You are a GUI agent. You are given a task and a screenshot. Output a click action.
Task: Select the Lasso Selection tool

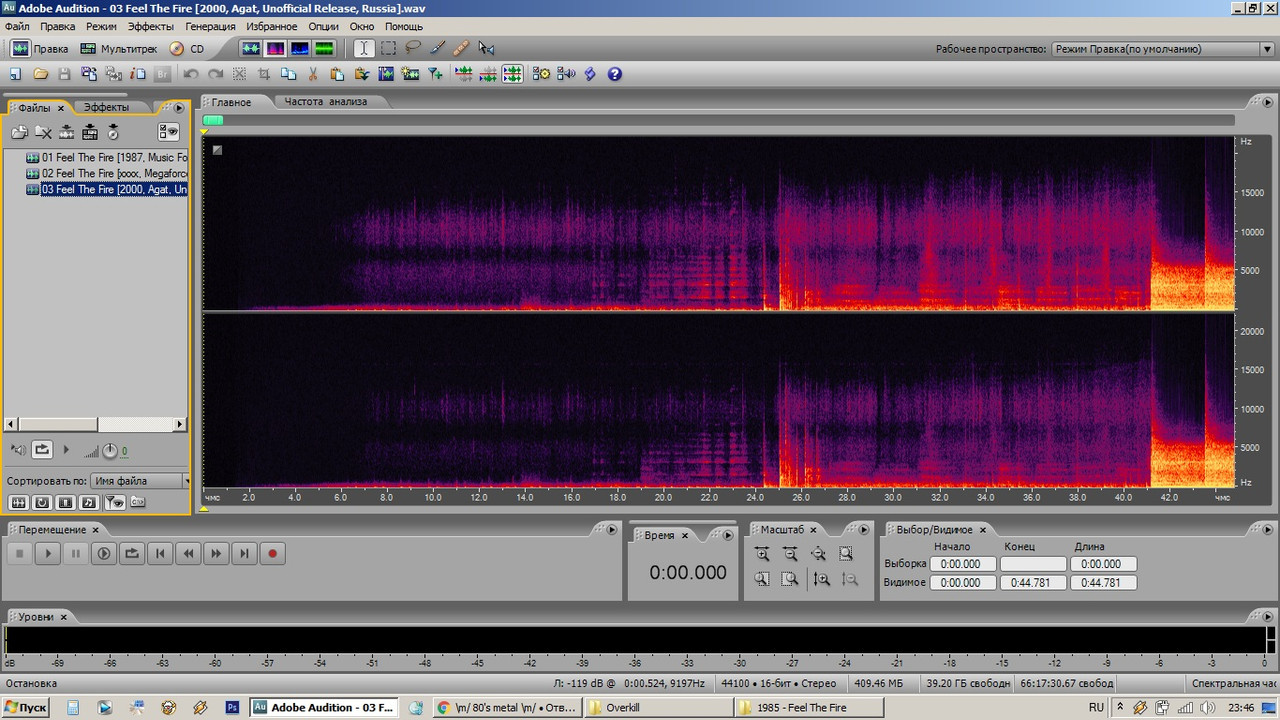[x=412, y=48]
